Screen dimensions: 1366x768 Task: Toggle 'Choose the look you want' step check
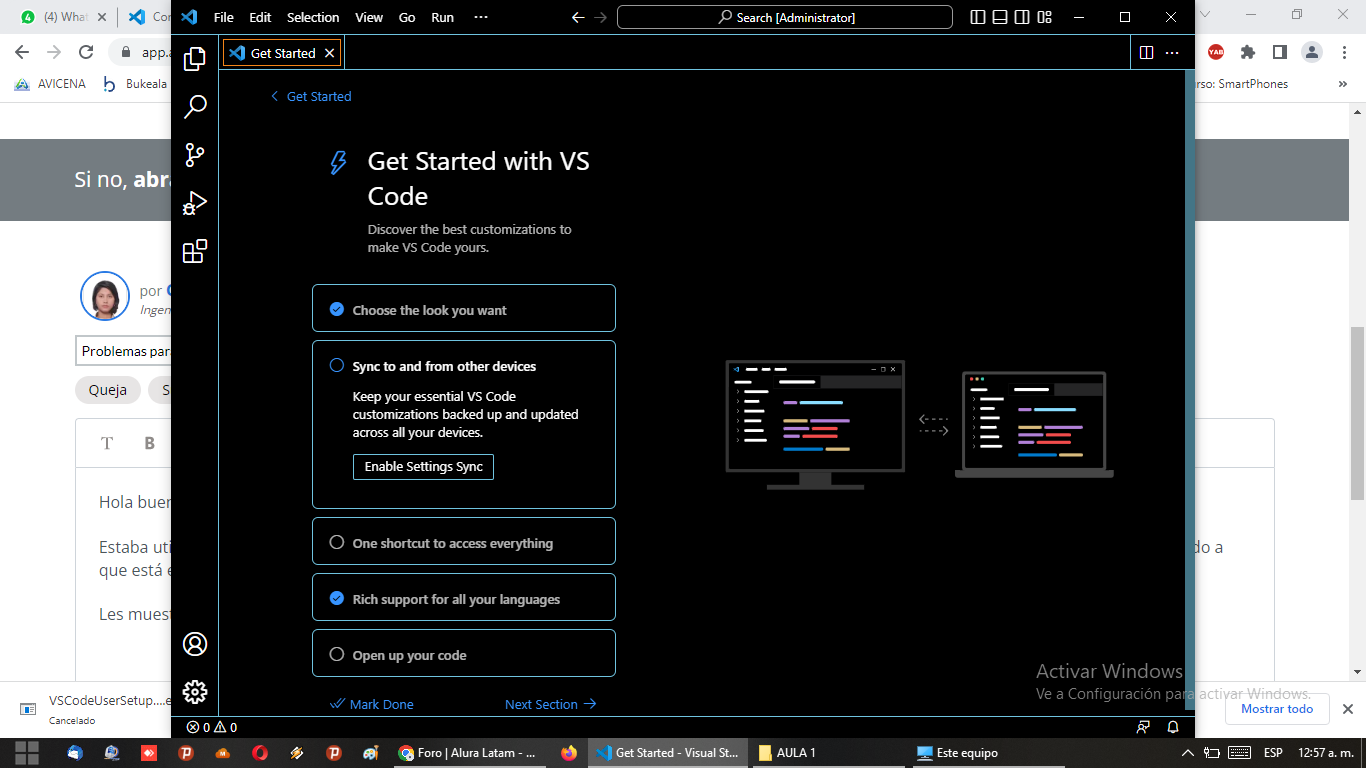point(337,309)
